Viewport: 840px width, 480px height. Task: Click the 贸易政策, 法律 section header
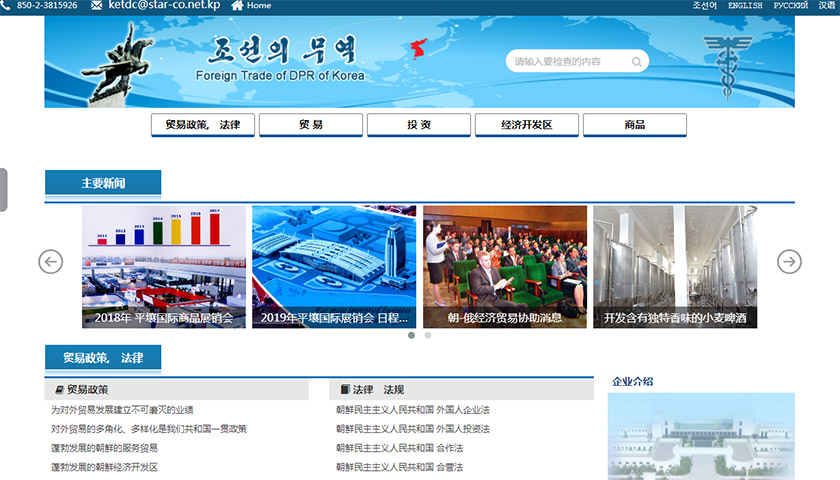coord(103,358)
